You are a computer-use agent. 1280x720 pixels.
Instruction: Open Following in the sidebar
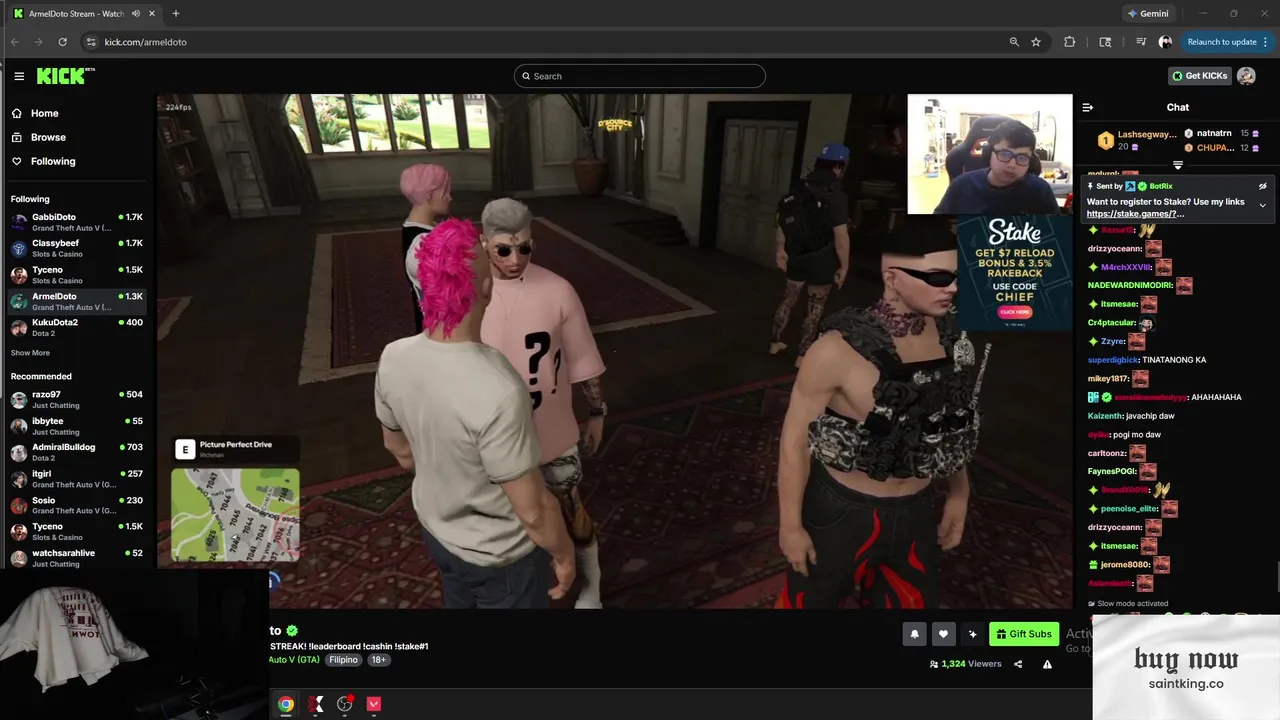(53, 161)
